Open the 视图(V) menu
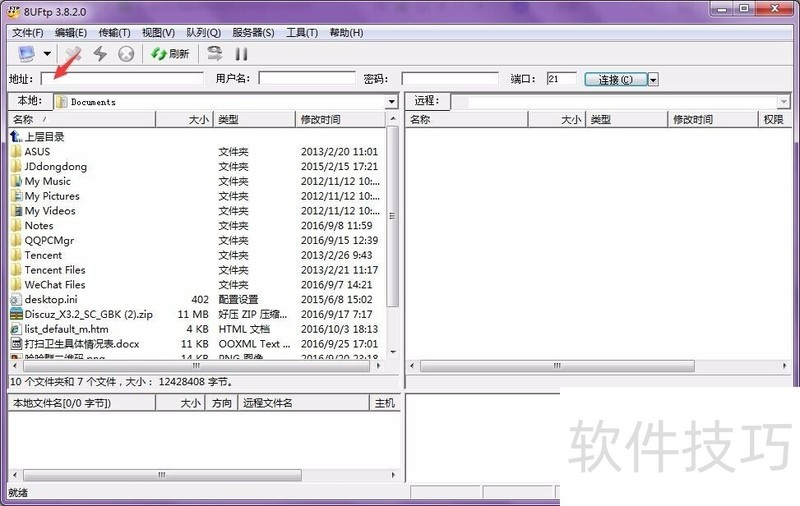The width and height of the screenshot is (800, 506). pos(158,33)
